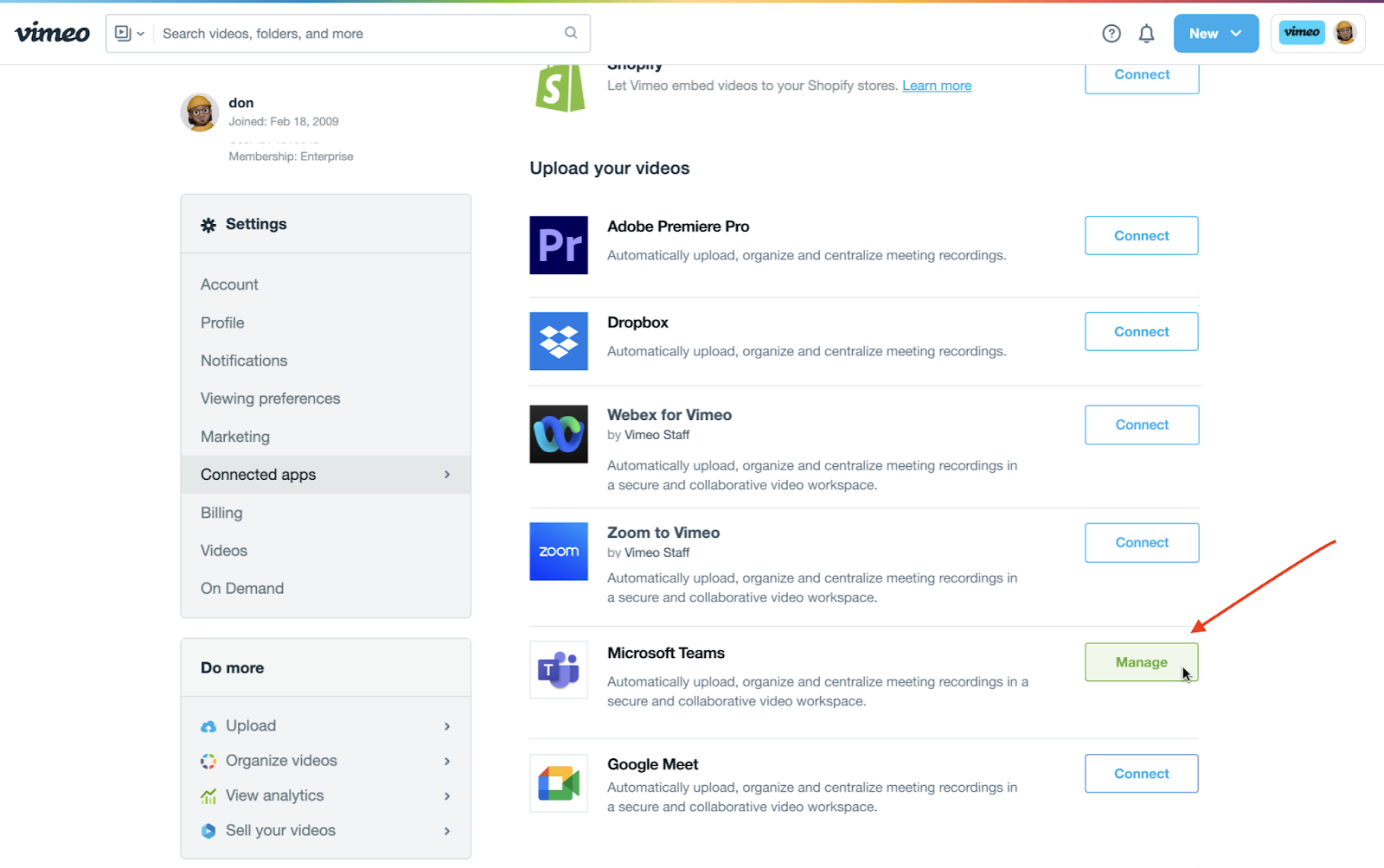Click the Adobe Premiere Pro icon
The image size is (1384, 868).
tap(559, 246)
